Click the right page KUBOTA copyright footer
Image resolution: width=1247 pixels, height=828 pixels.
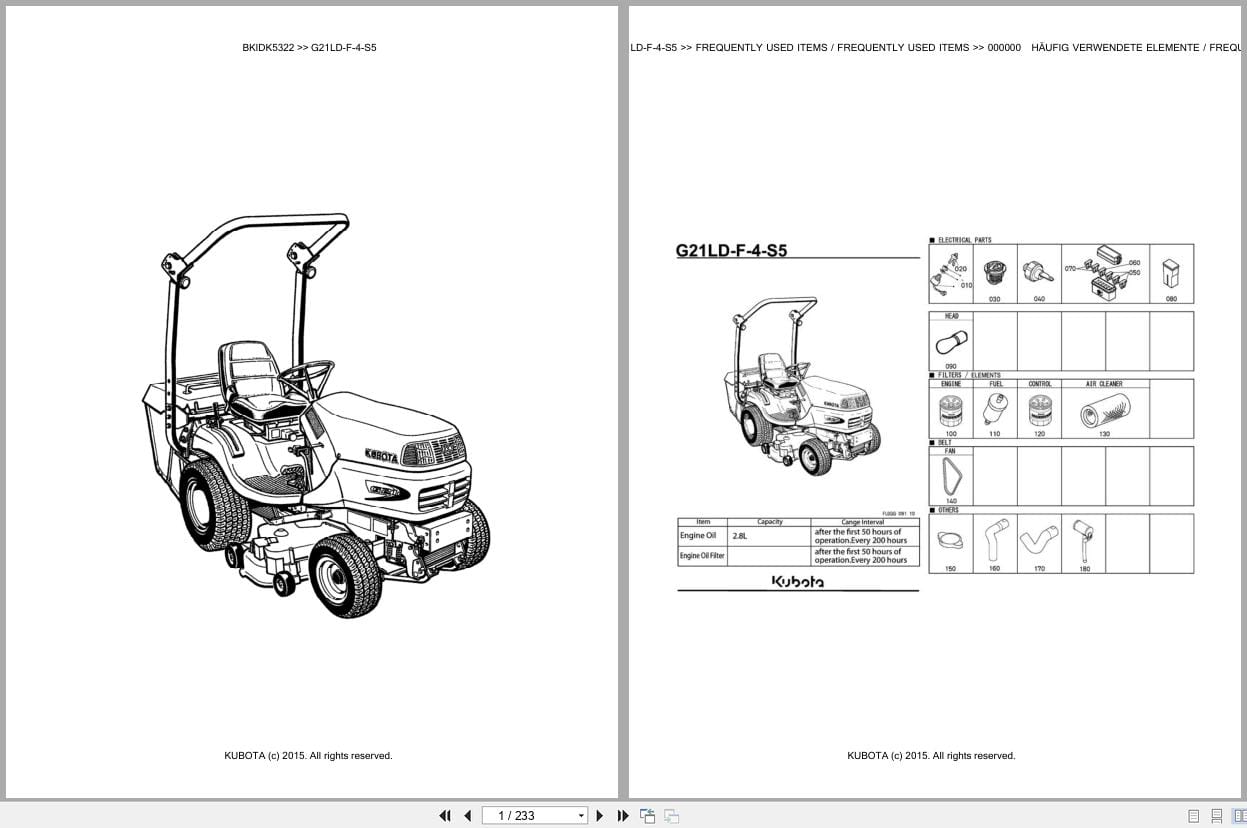[931, 756]
